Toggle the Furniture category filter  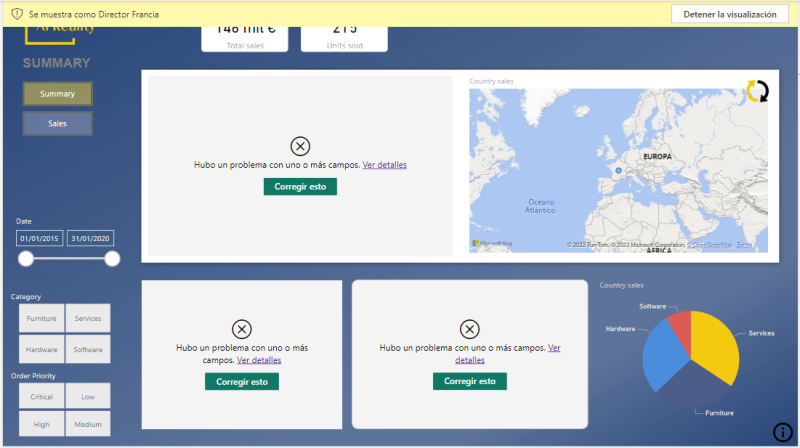click(42, 319)
